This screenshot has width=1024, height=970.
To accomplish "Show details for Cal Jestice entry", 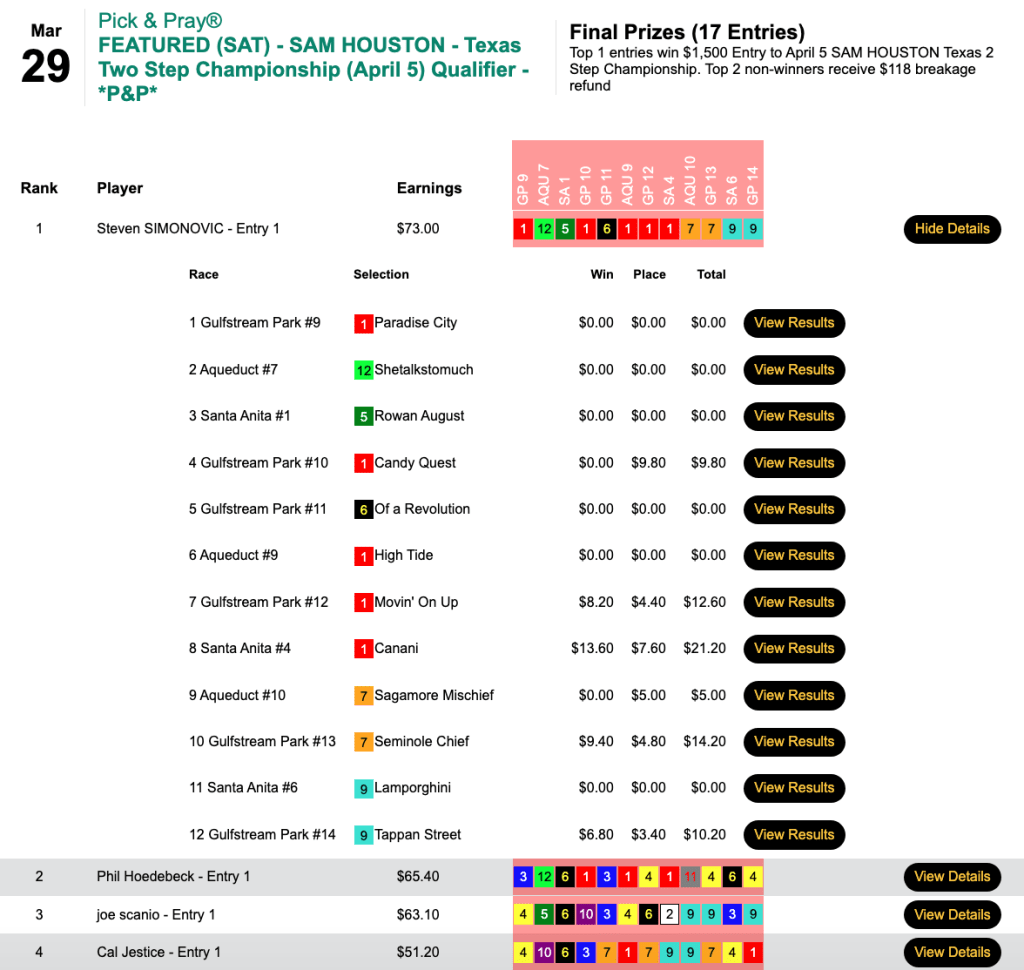I will 951,952.
